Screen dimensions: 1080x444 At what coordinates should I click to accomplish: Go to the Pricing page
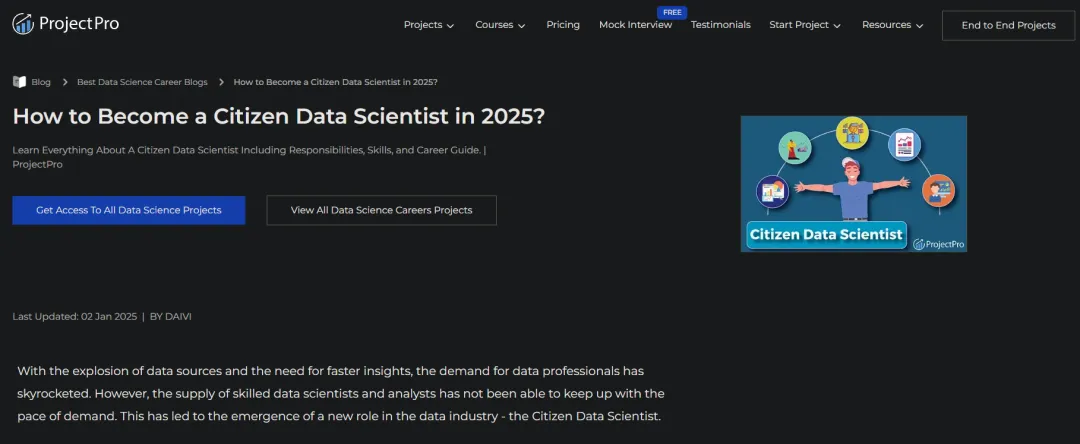[x=563, y=25]
